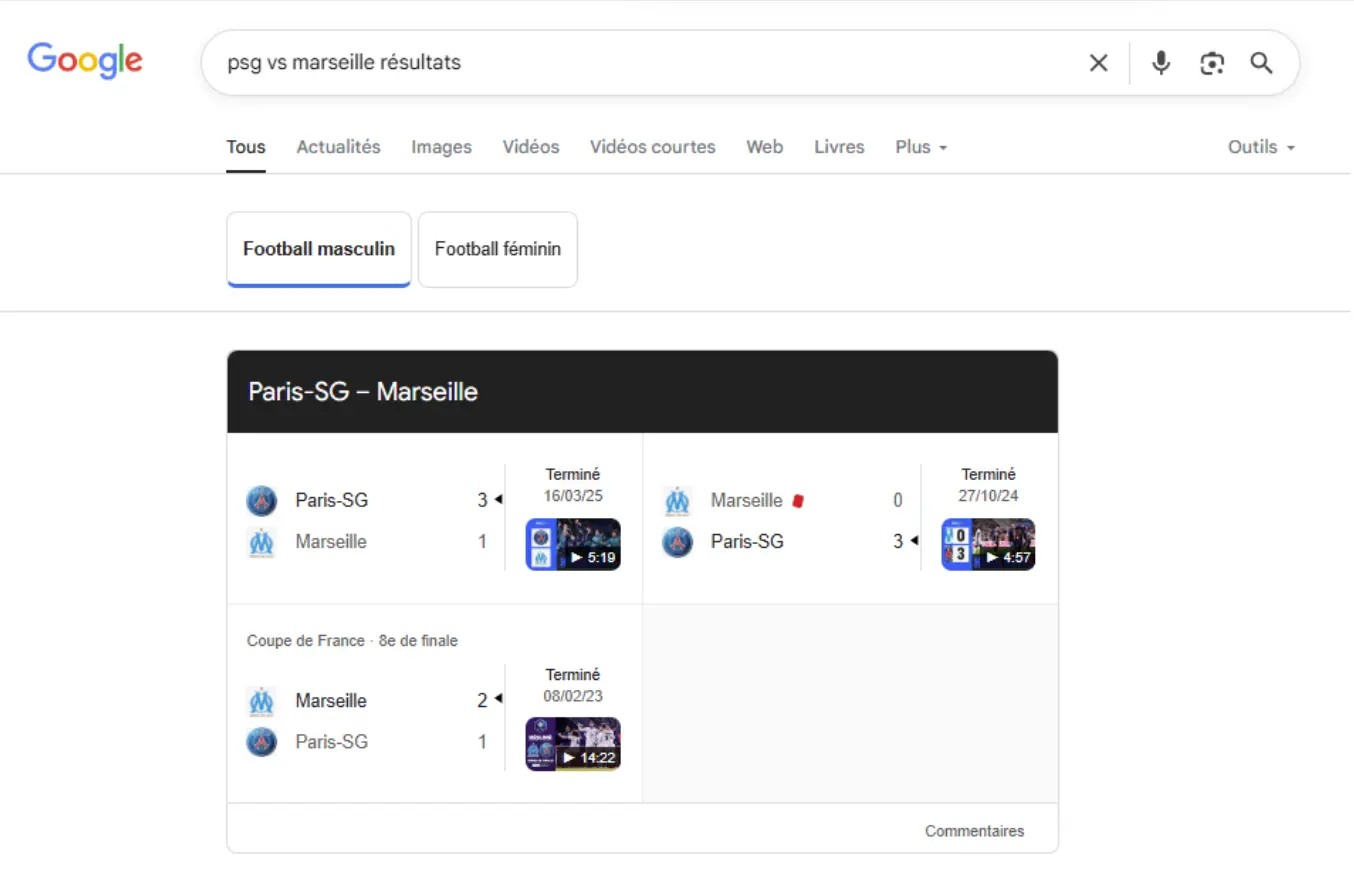This screenshot has width=1354, height=890.
Task: Play the 4:57 highlight video thumbnail
Action: coord(988,544)
